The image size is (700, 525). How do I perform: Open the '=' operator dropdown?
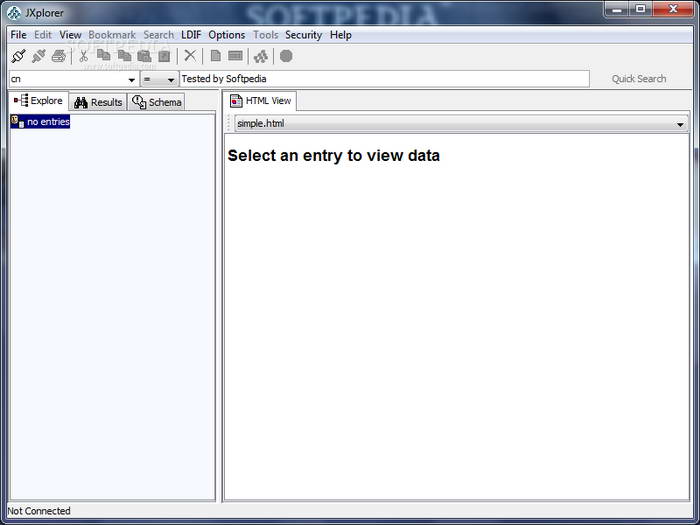click(x=171, y=79)
